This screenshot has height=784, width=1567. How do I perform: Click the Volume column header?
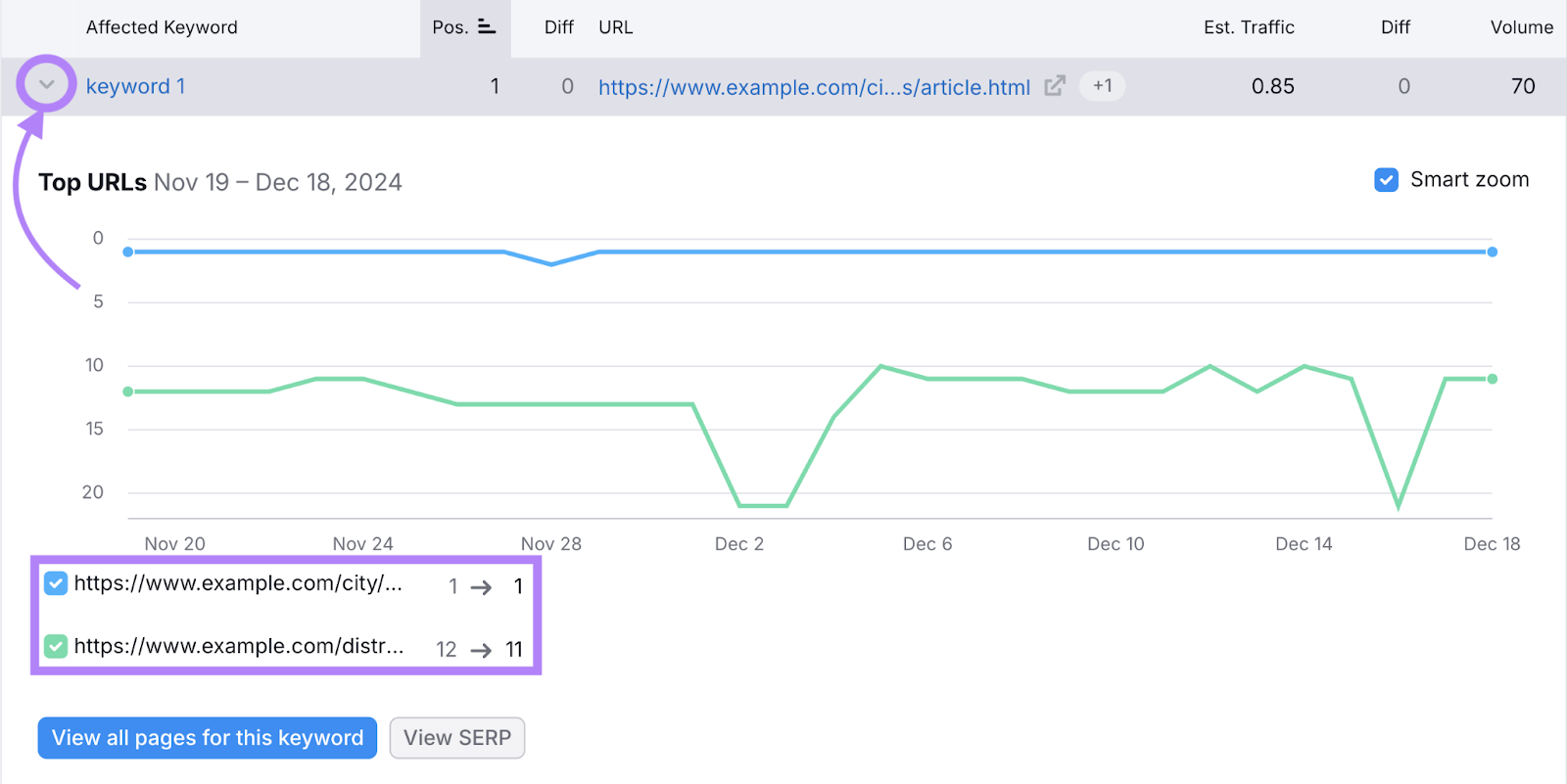1522,27
